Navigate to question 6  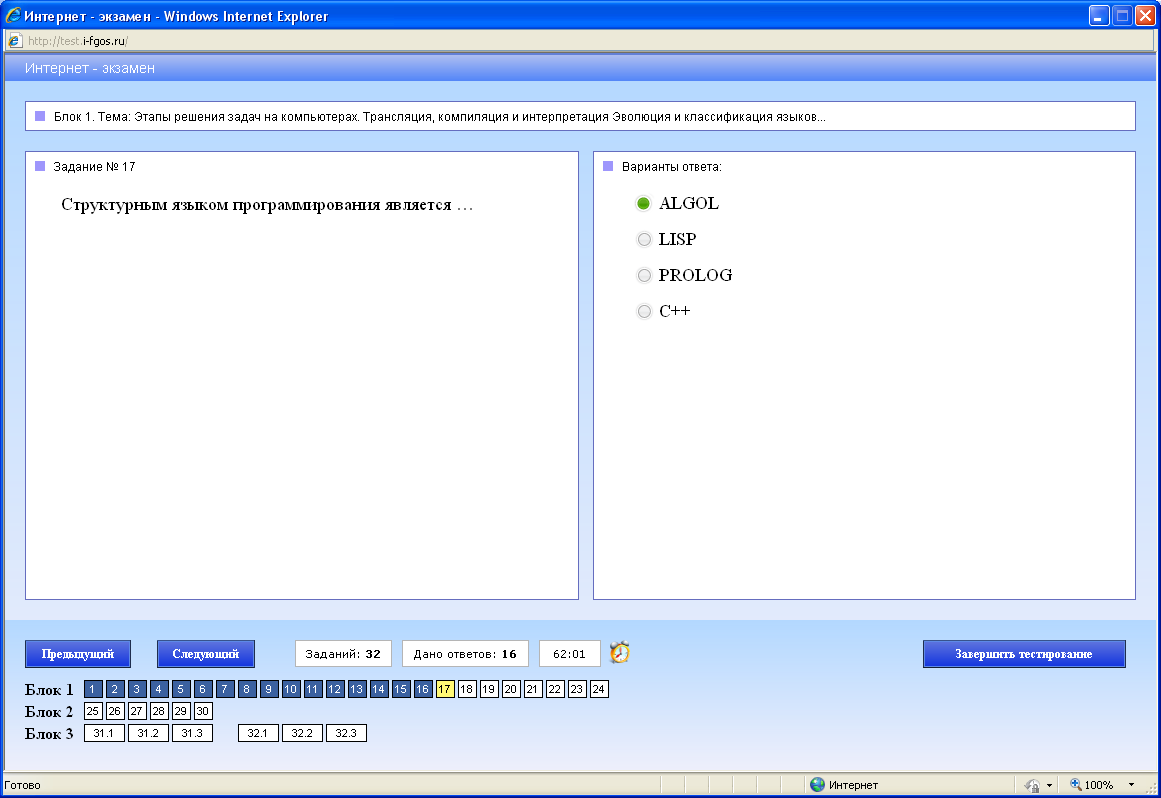point(203,689)
